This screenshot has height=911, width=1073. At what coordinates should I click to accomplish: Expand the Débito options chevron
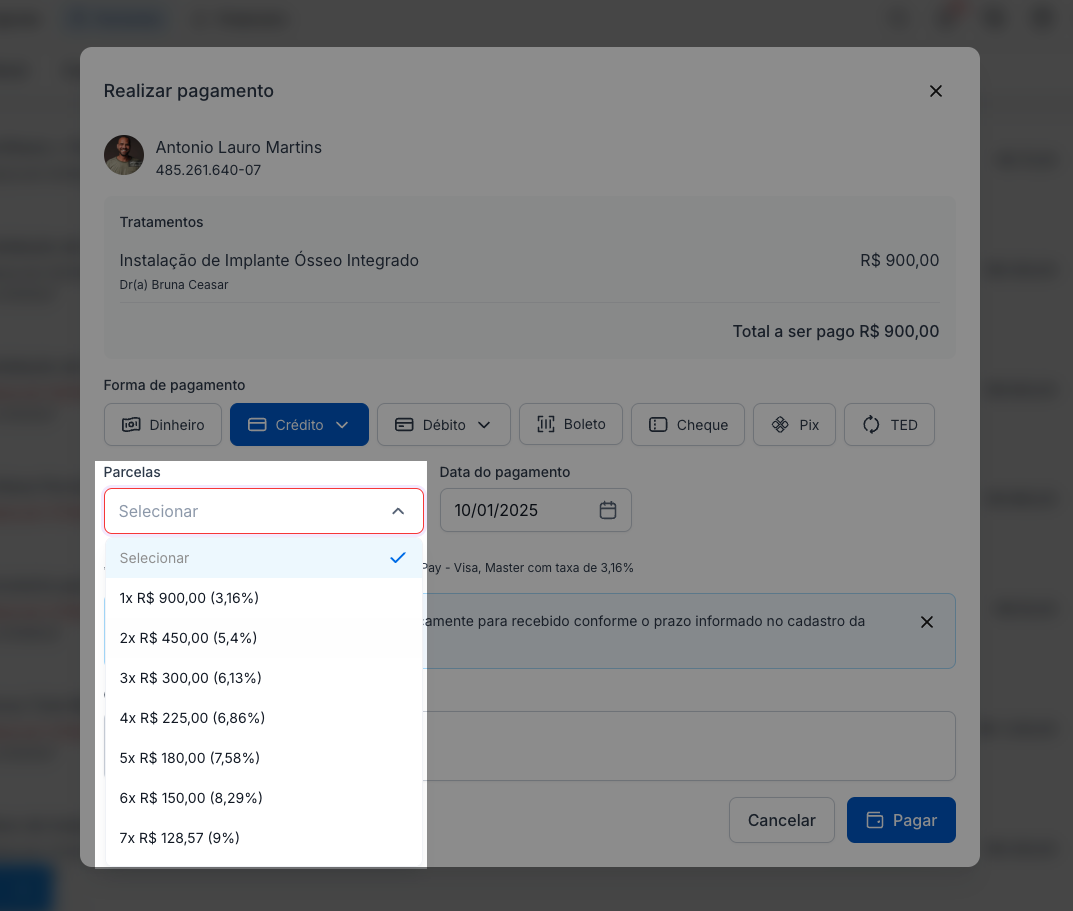[484, 425]
